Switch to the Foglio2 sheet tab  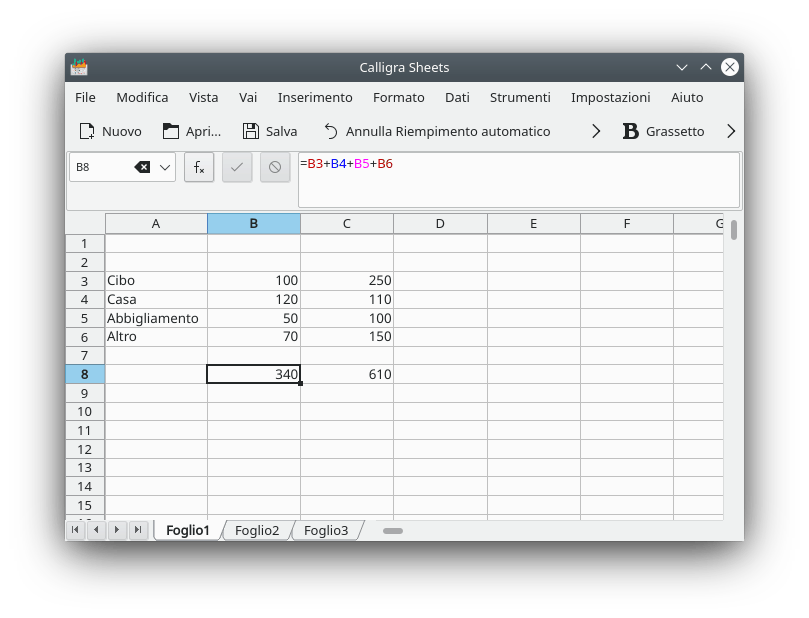click(x=257, y=530)
